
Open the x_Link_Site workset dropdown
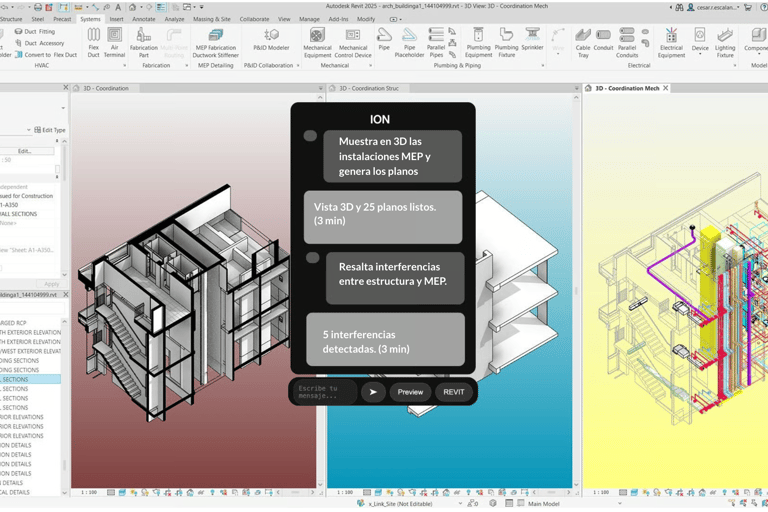459,503
